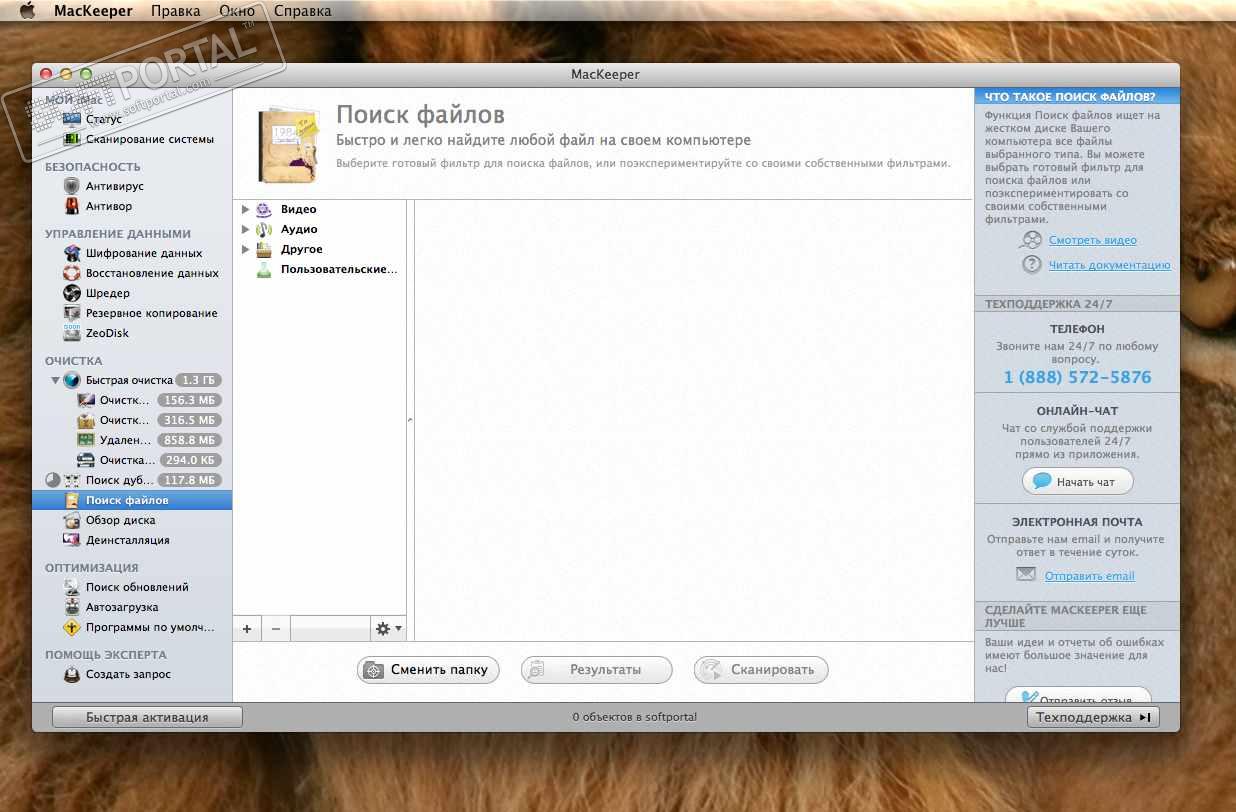Click the Результаты button
The image size is (1236, 812).
(x=597, y=670)
